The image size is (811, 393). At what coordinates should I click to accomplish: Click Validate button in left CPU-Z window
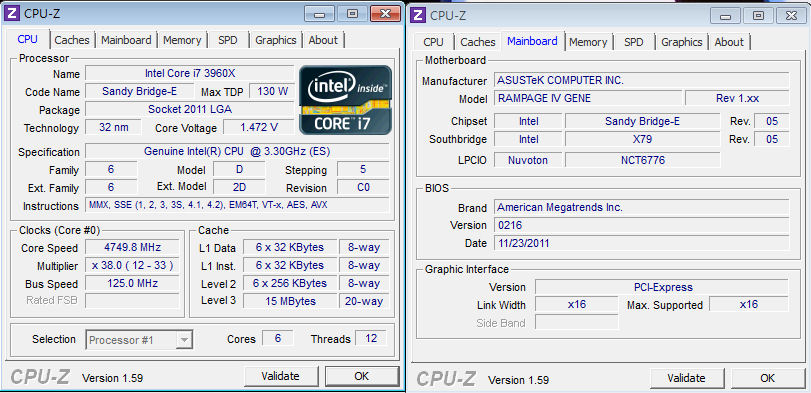coord(280,376)
